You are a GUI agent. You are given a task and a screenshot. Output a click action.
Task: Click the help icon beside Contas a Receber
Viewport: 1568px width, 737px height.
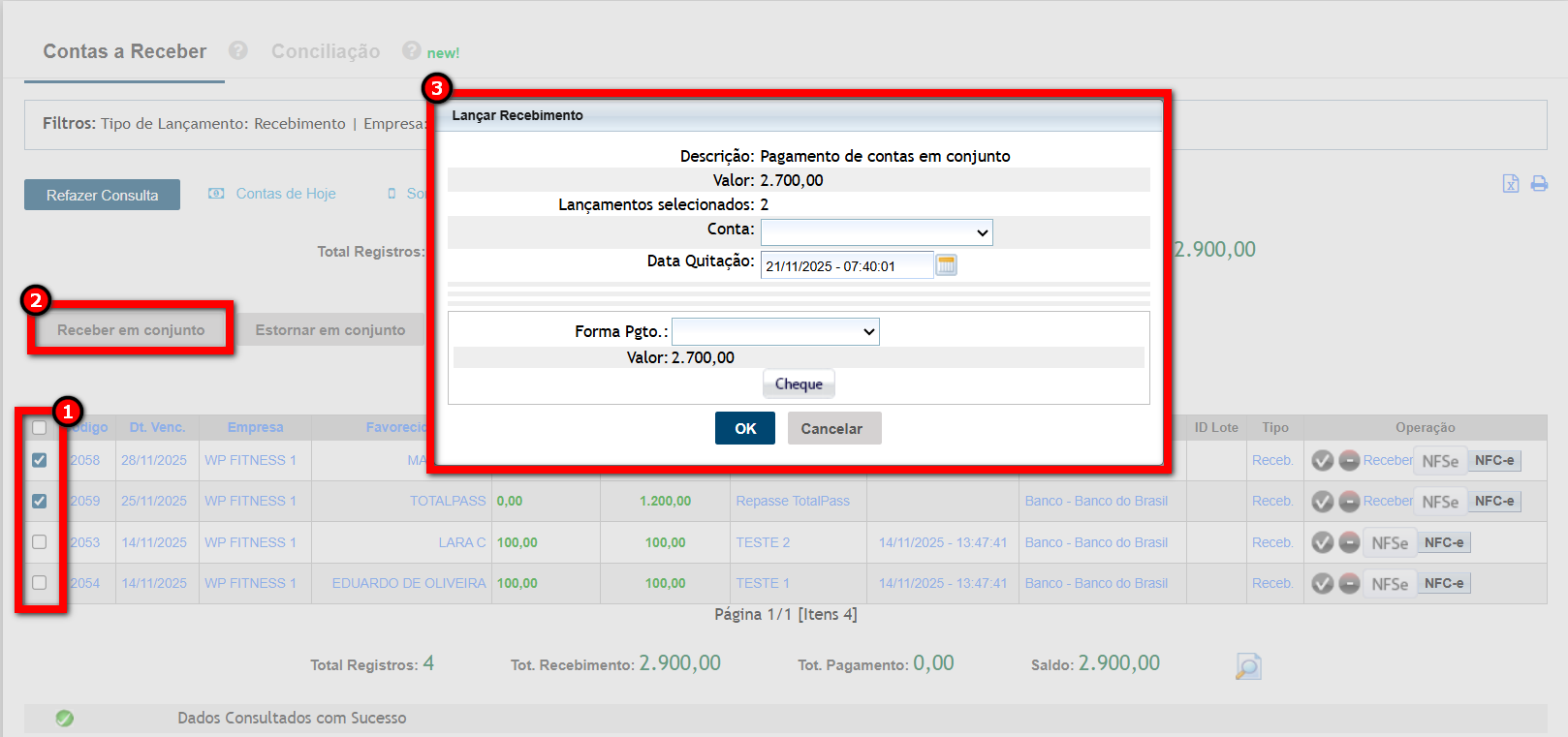(238, 51)
